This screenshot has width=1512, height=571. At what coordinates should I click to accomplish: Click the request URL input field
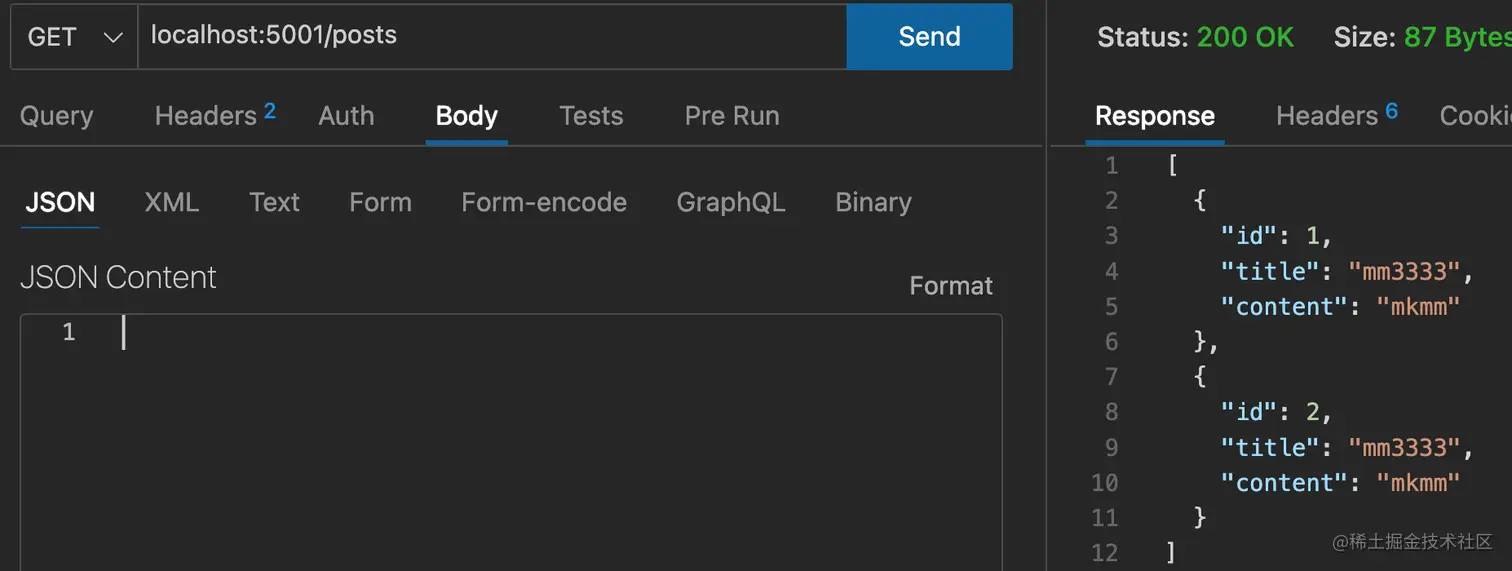pyautogui.click(x=490, y=36)
